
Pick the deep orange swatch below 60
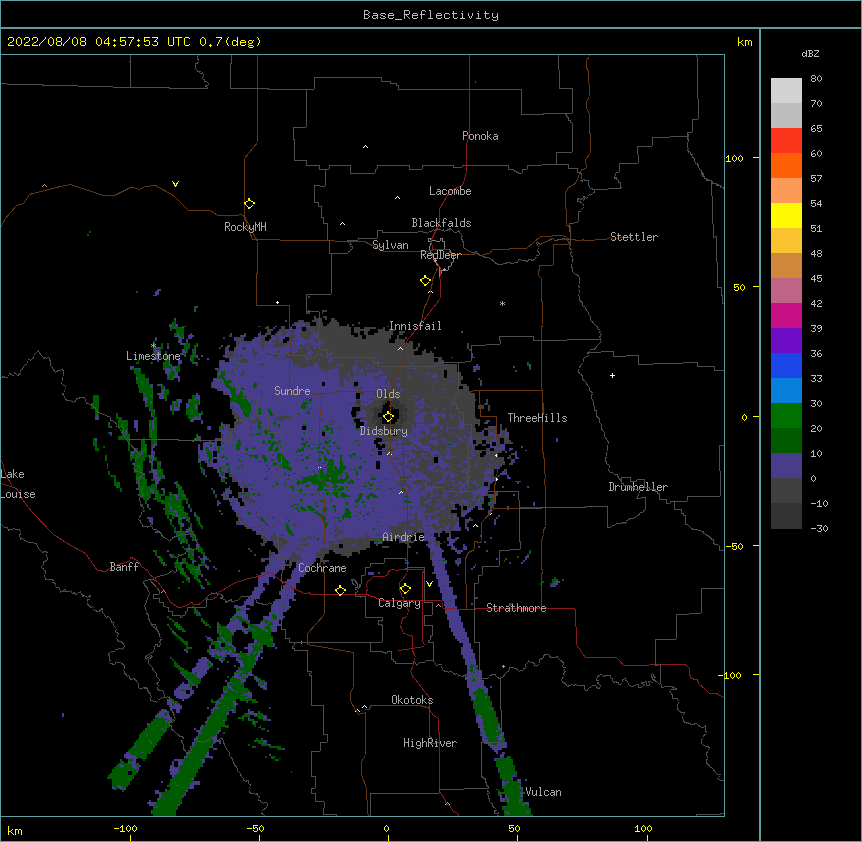(x=786, y=165)
